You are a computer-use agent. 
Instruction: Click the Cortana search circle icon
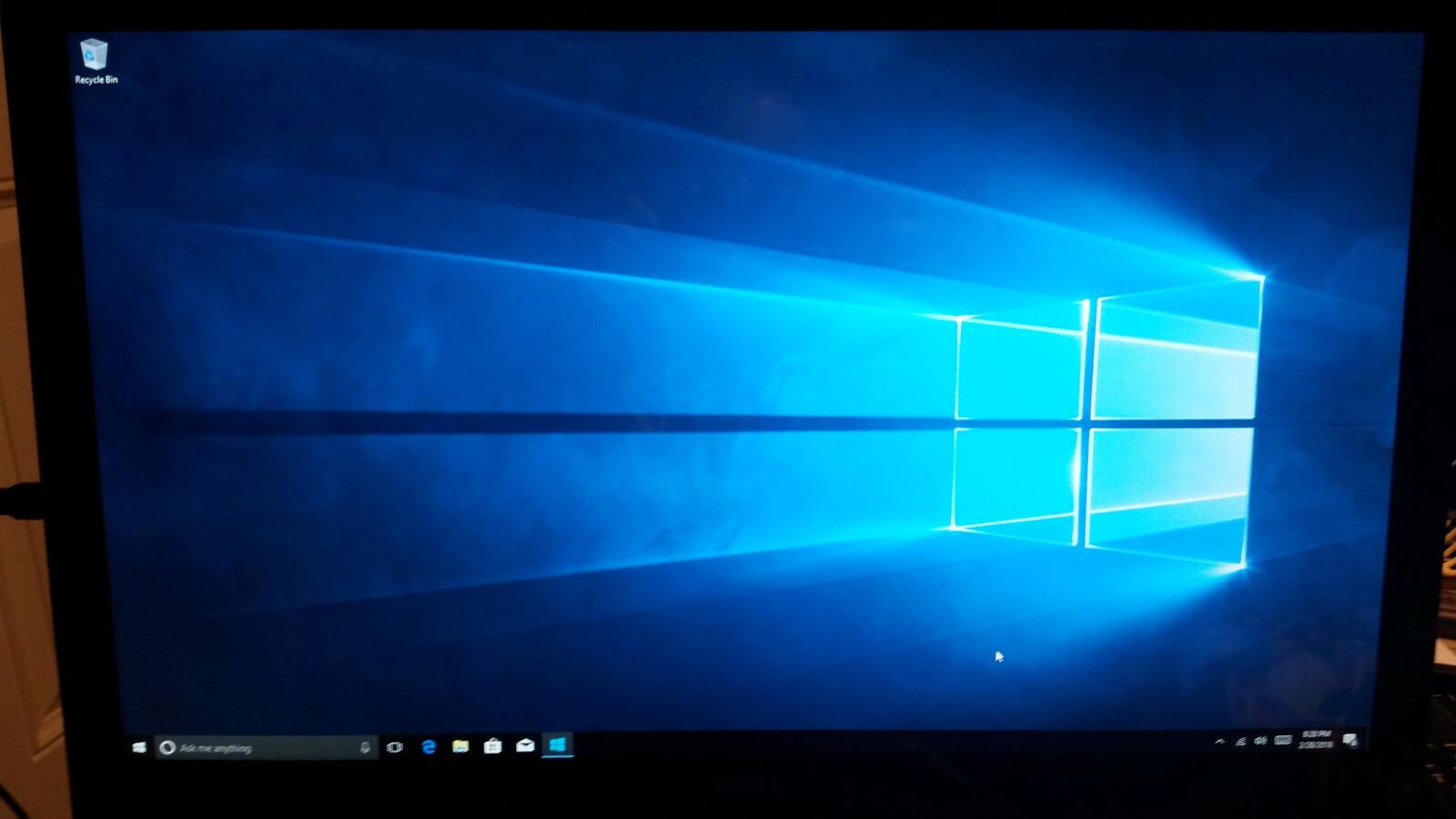pyautogui.click(x=169, y=747)
